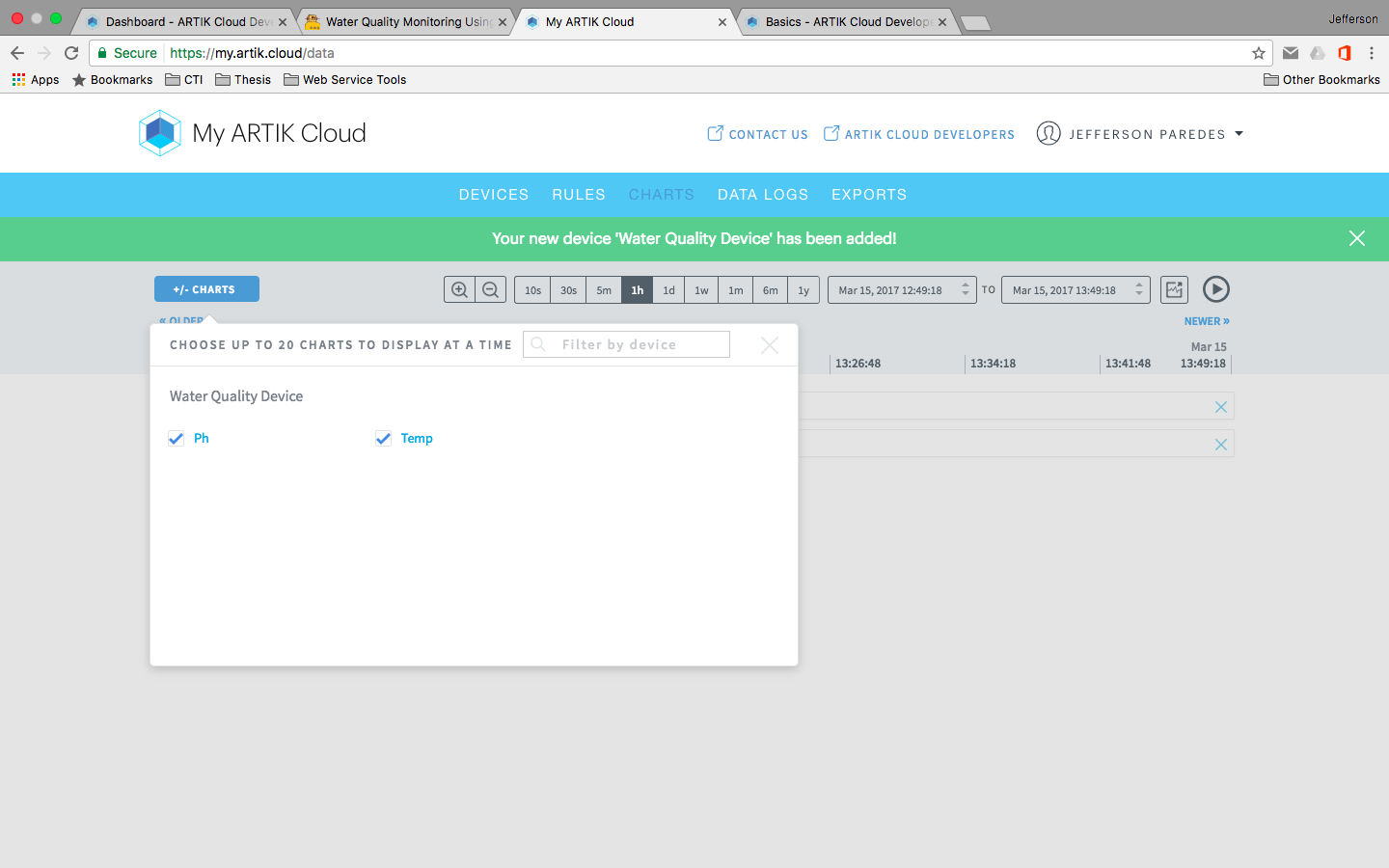Switch to Water Quality Monitoring browser tab
The height and width of the screenshot is (868, 1389).
[405, 21]
